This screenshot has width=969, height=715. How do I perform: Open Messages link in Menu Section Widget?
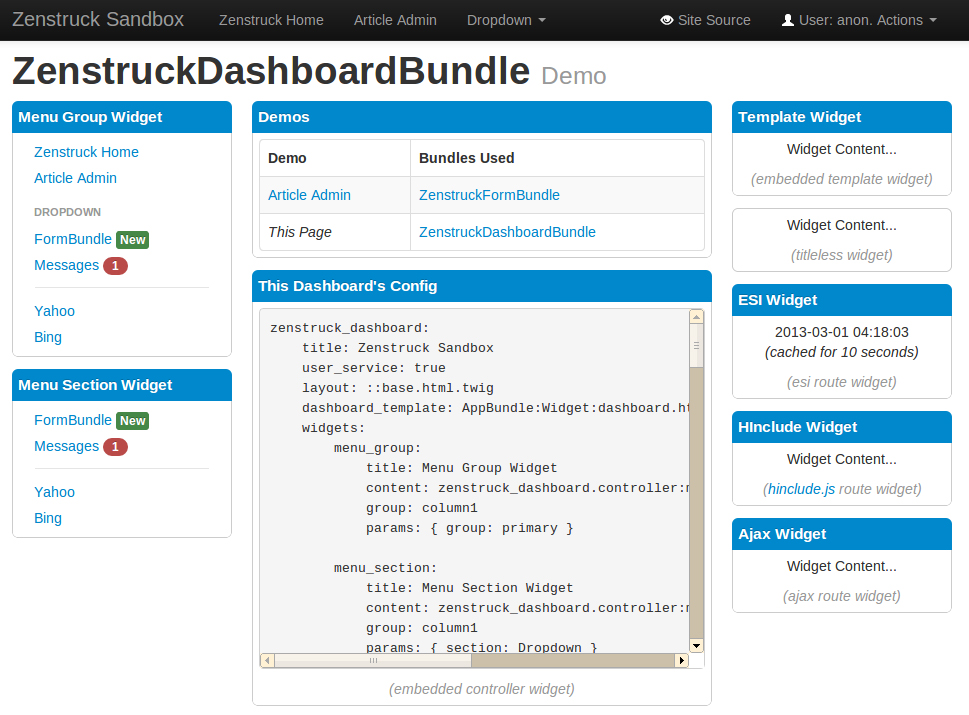[x=67, y=446]
